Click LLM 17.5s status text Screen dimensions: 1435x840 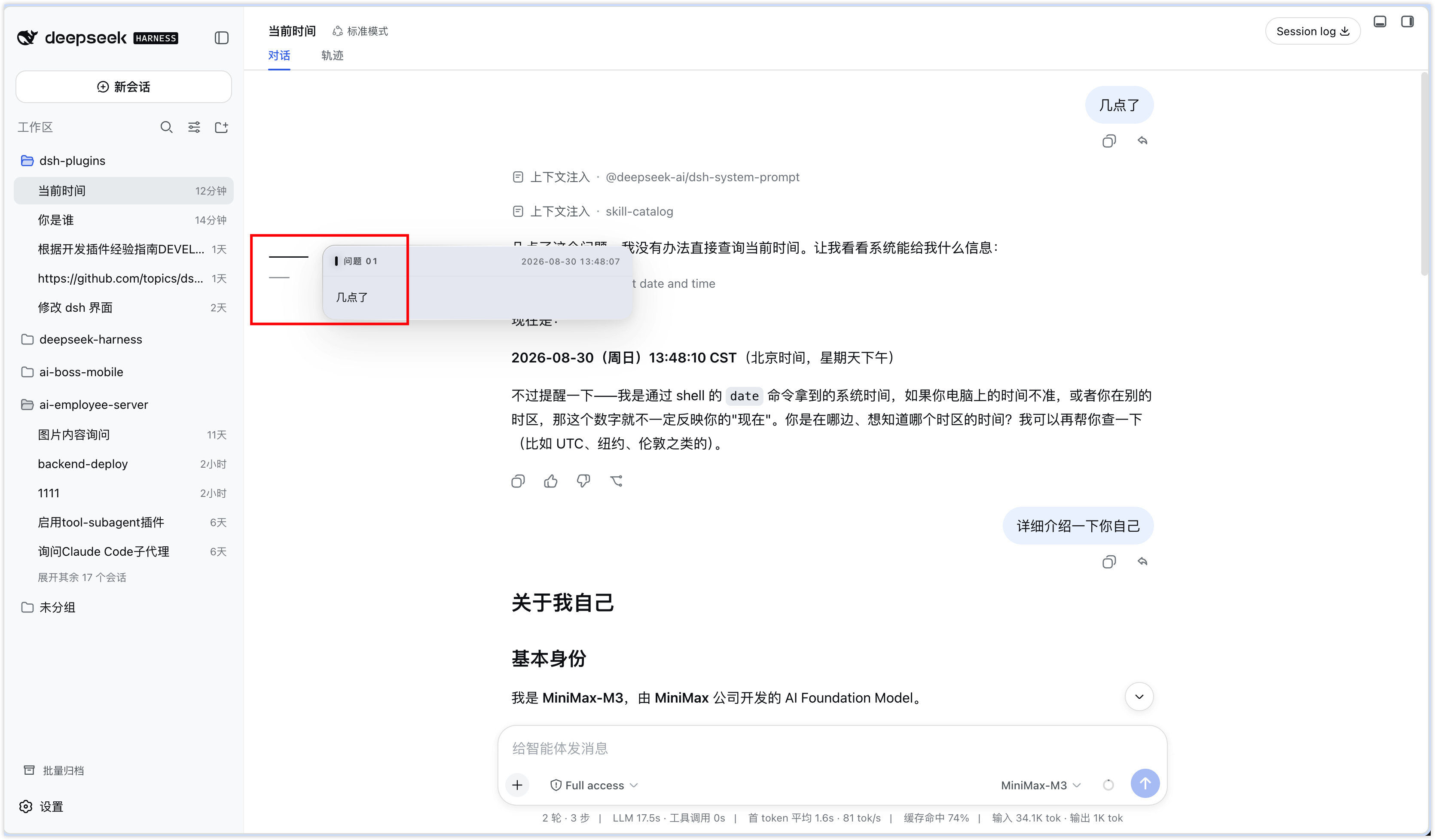point(636,819)
